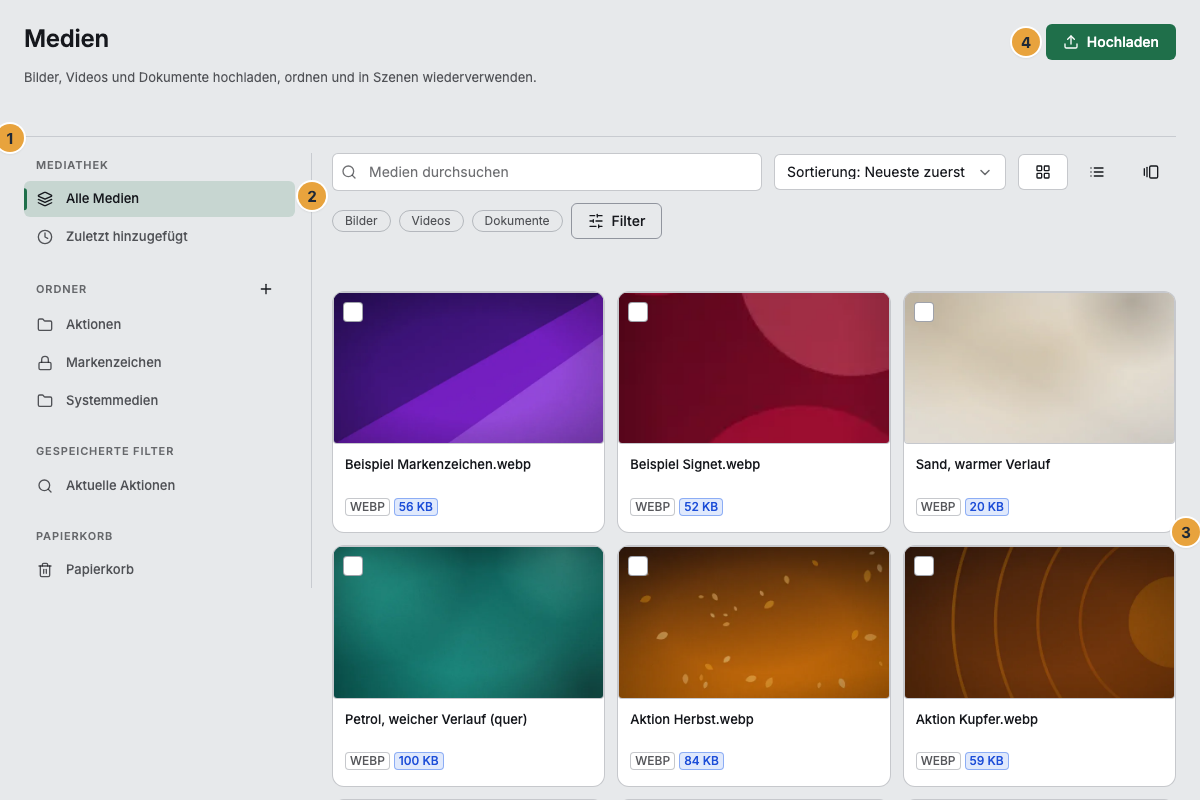The image size is (1200, 800).
Task: Click title Sand, warmer Verlauf
Action: coord(983,465)
